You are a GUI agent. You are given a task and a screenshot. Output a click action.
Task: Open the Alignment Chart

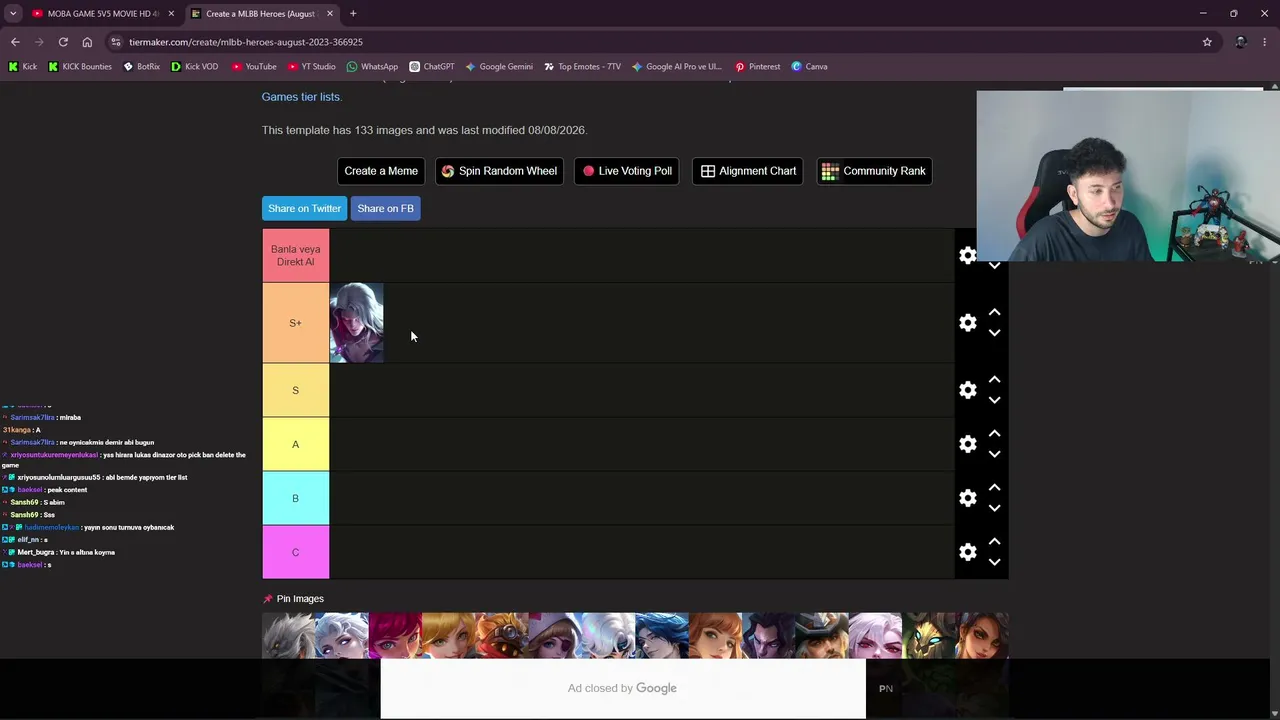pyautogui.click(x=748, y=171)
